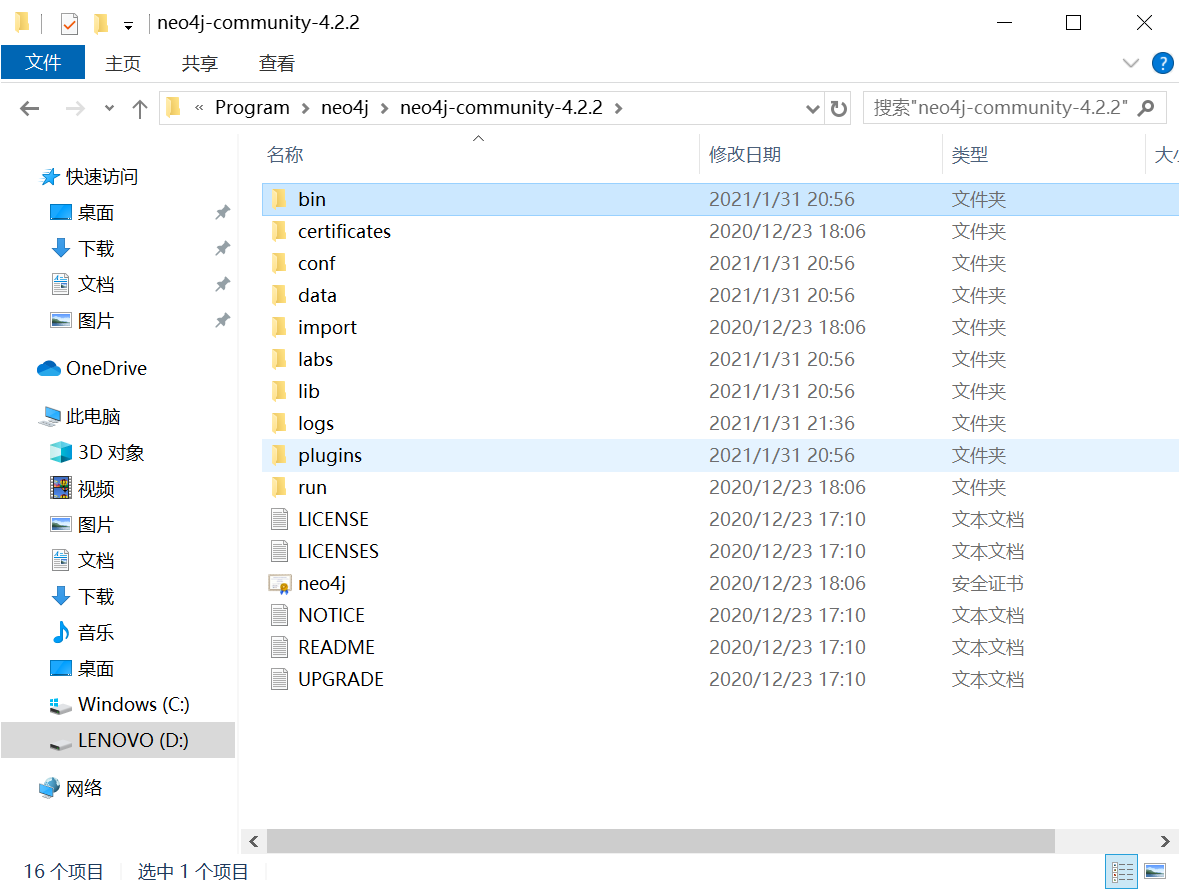
Task: Switch to the 主页 ribbon tab
Action: tap(123, 63)
